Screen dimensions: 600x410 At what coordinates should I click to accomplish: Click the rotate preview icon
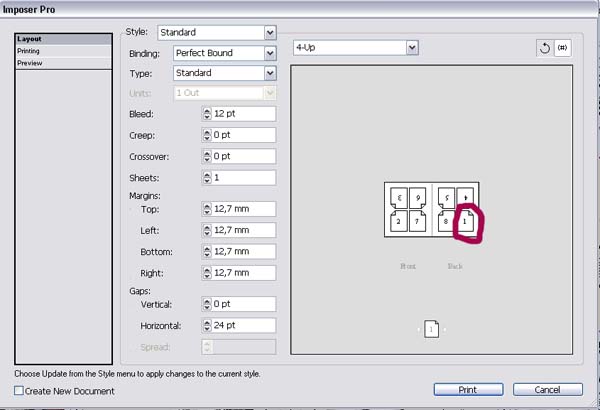(x=545, y=48)
